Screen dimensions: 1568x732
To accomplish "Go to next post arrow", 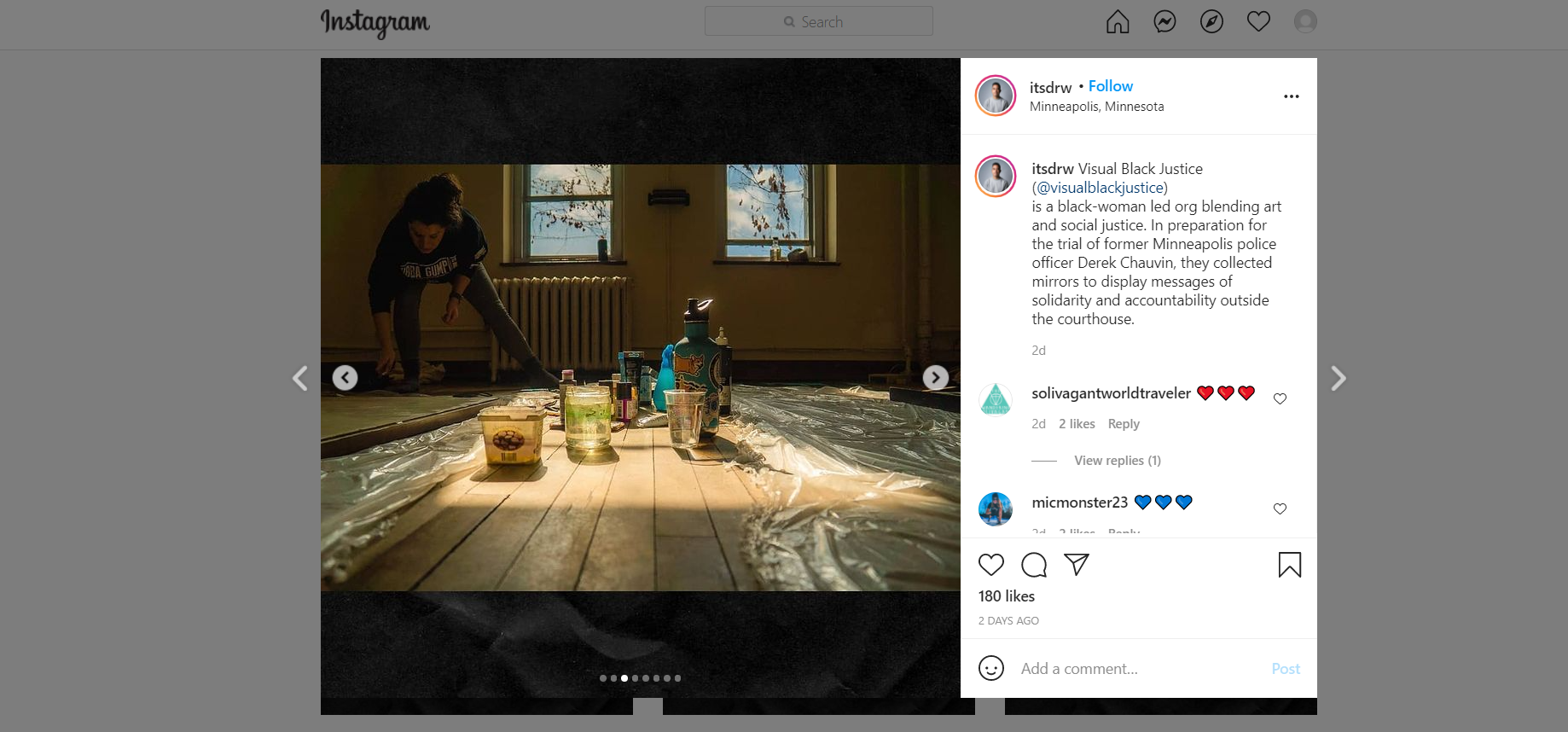I will [x=1339, y=378].
